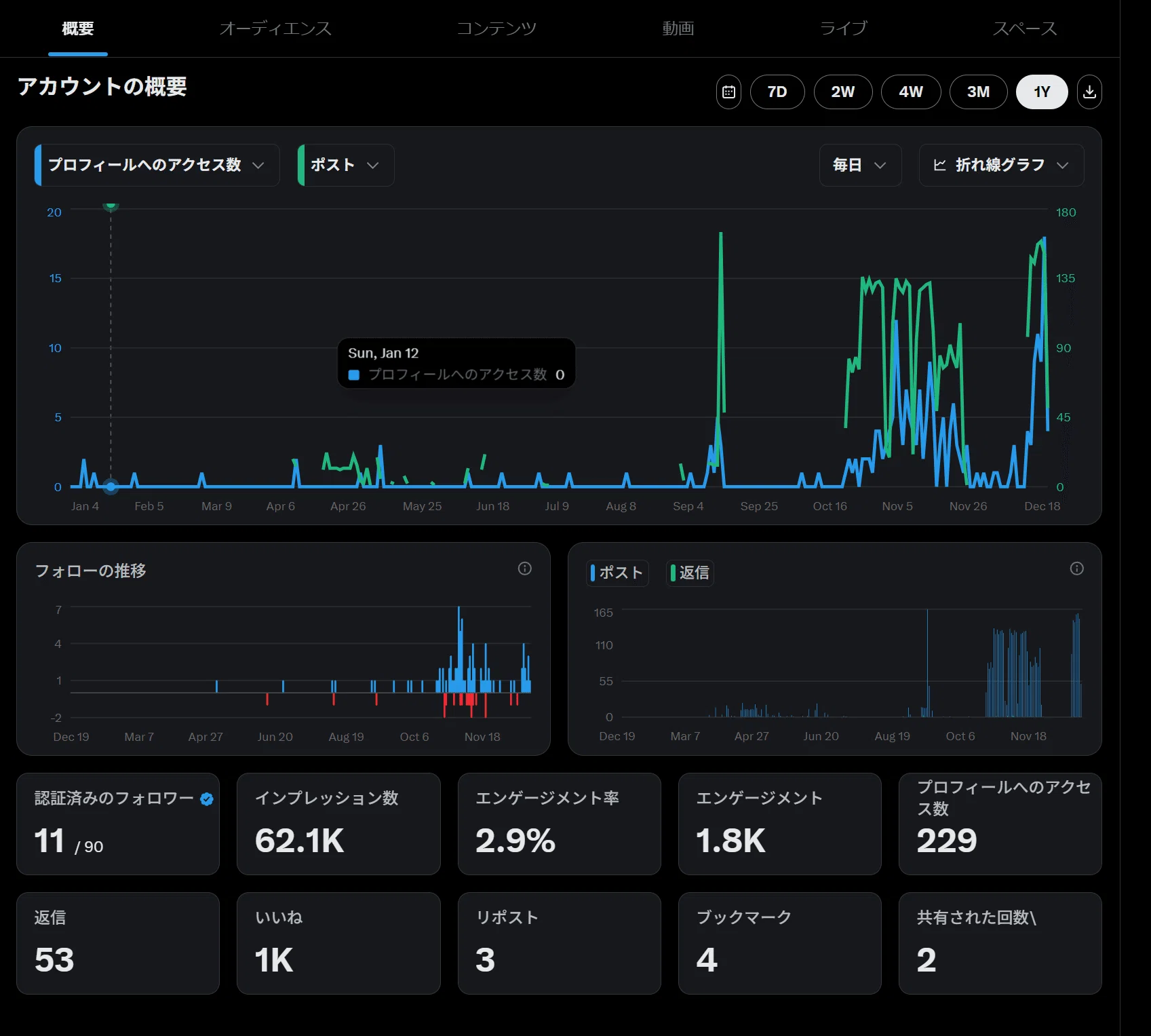
Task: Toggle the 返信 series in the bar chart
Action: pos(690,573)
